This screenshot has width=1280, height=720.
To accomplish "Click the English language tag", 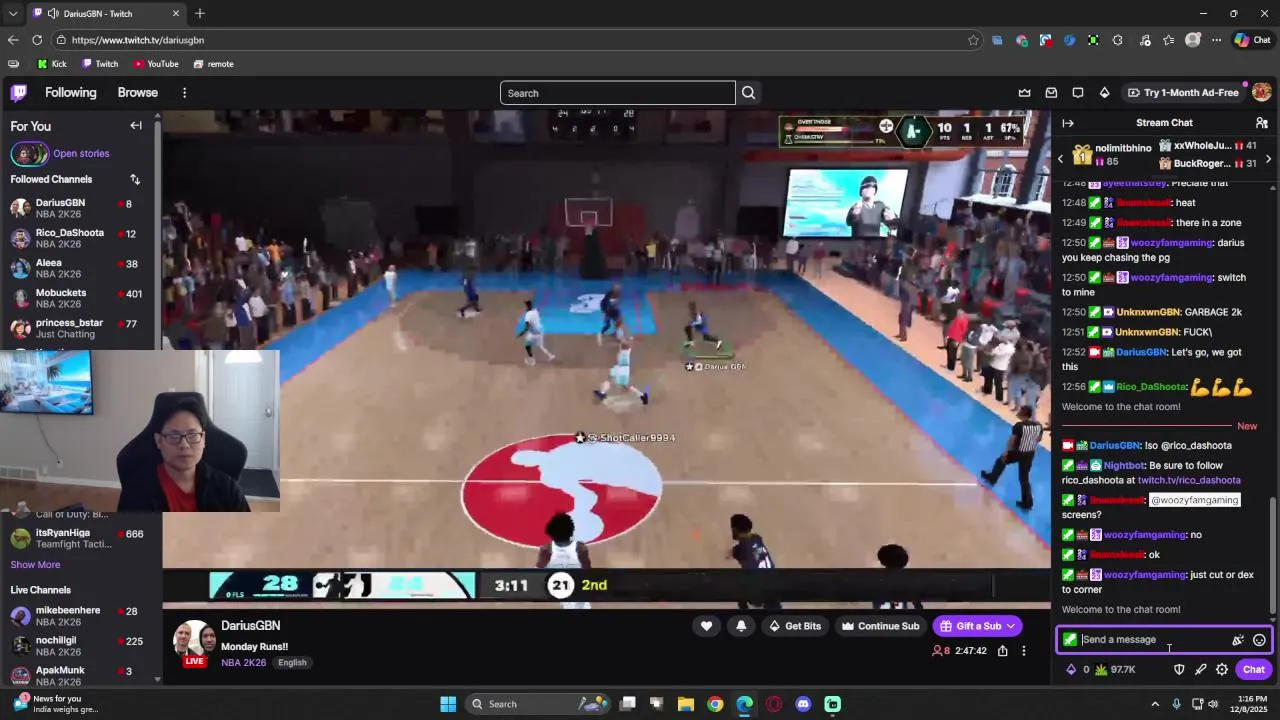I will [x=292, y=663].
